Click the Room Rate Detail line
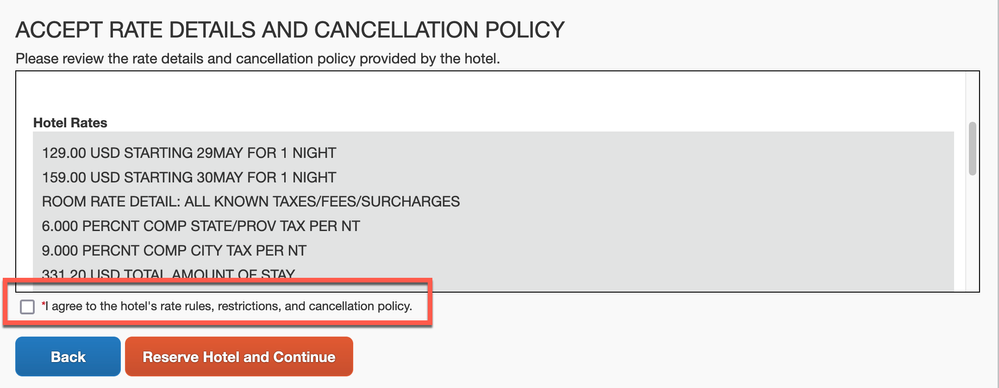The image size is (999, 388). pyautogui.click(x=251, y=201)
